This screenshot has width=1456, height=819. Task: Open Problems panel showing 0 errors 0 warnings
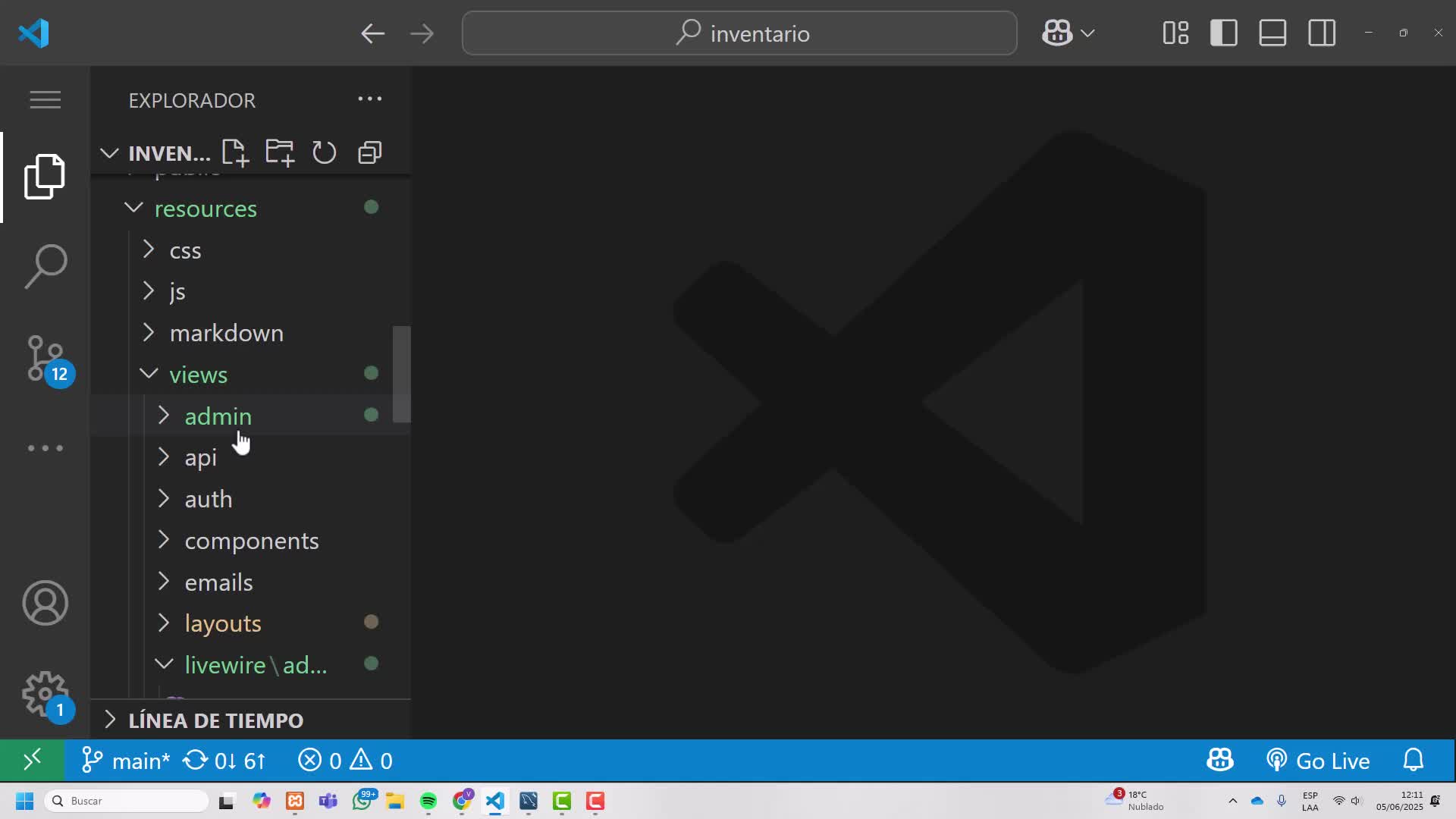coord(346,760)
